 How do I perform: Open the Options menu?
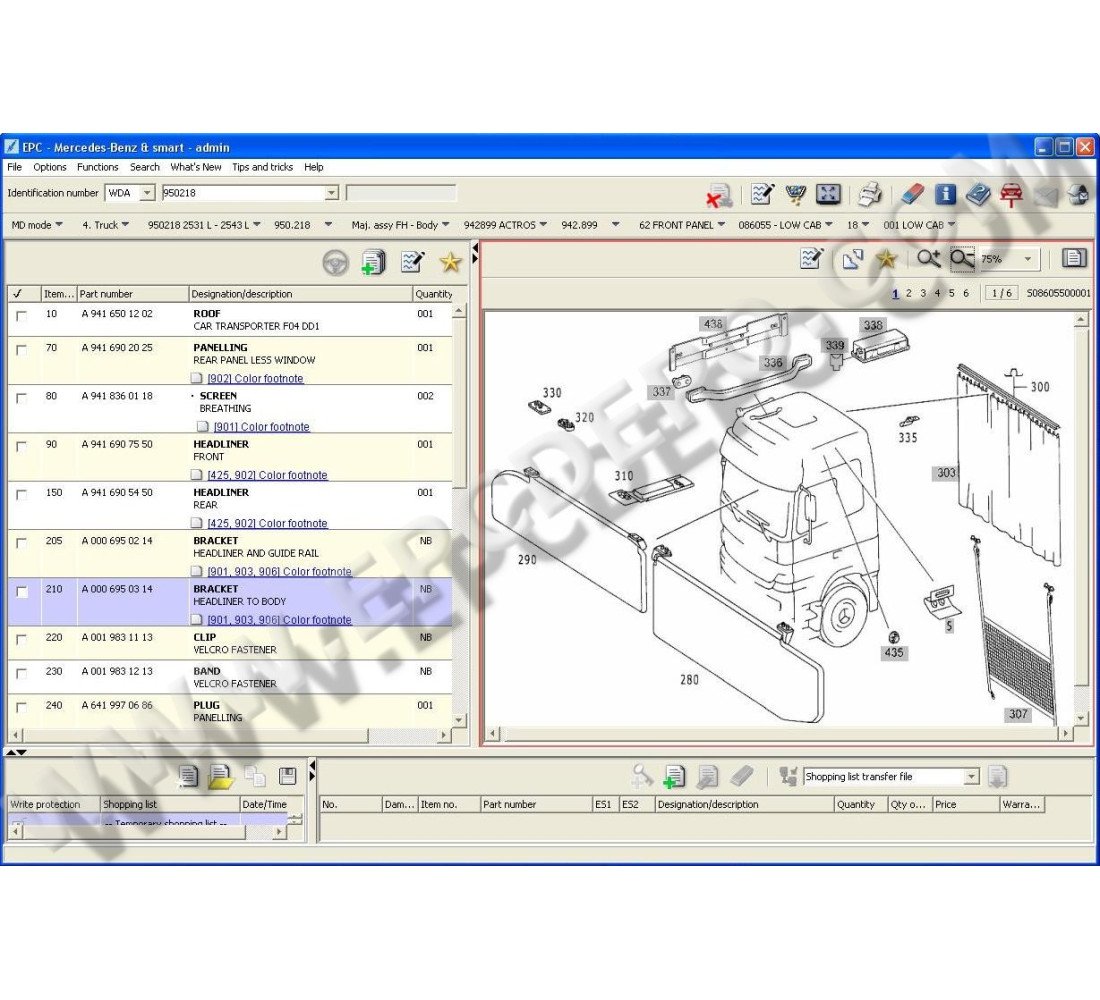(x=49, y=167)
